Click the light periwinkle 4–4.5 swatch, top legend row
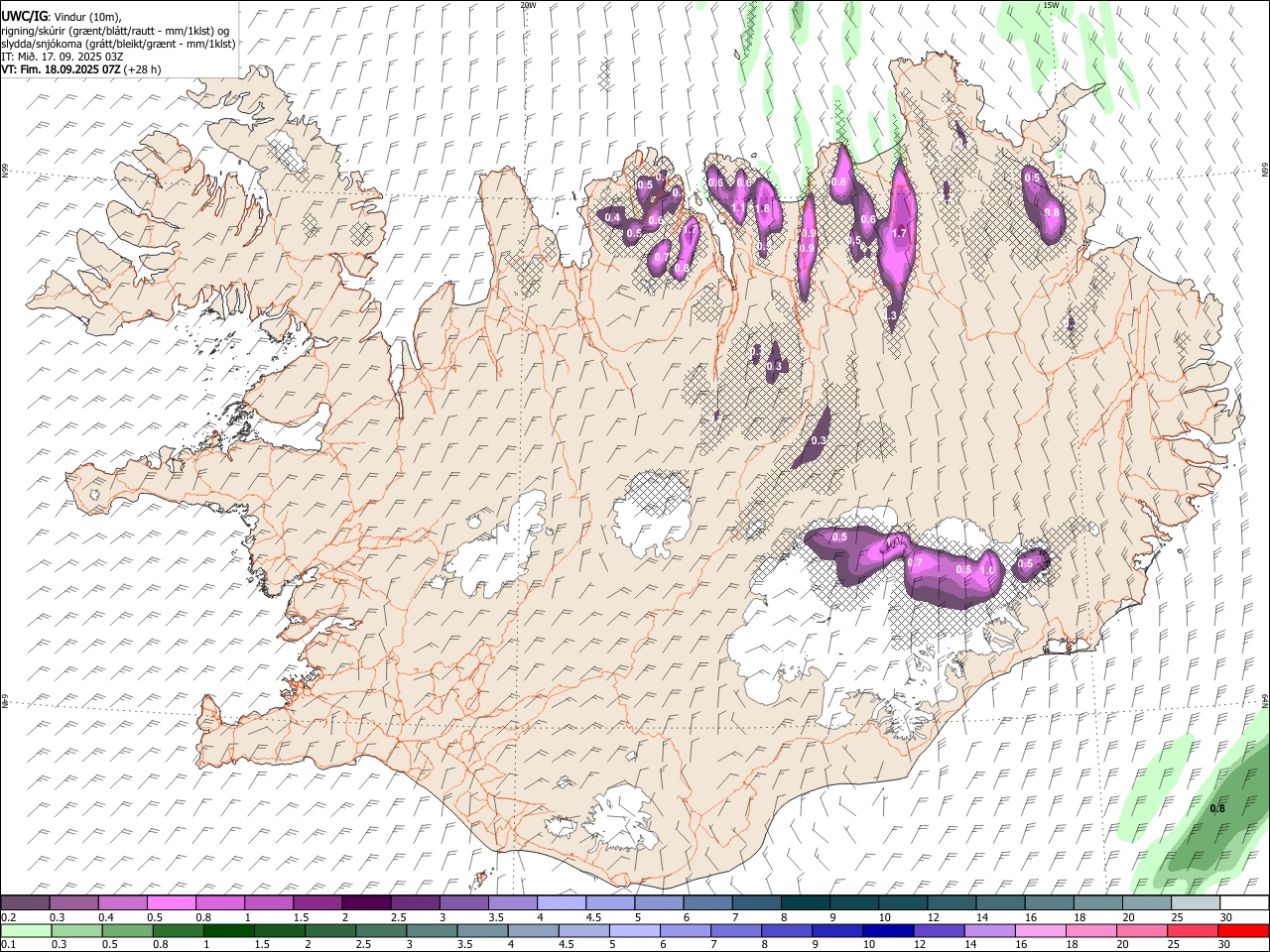Viewport: 1270px width, 952px height. coord(562,903)
